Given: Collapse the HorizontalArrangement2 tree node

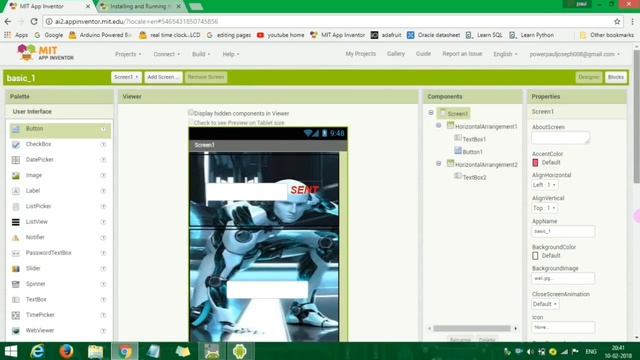Looking at the screenshot, I should (438, 163).
